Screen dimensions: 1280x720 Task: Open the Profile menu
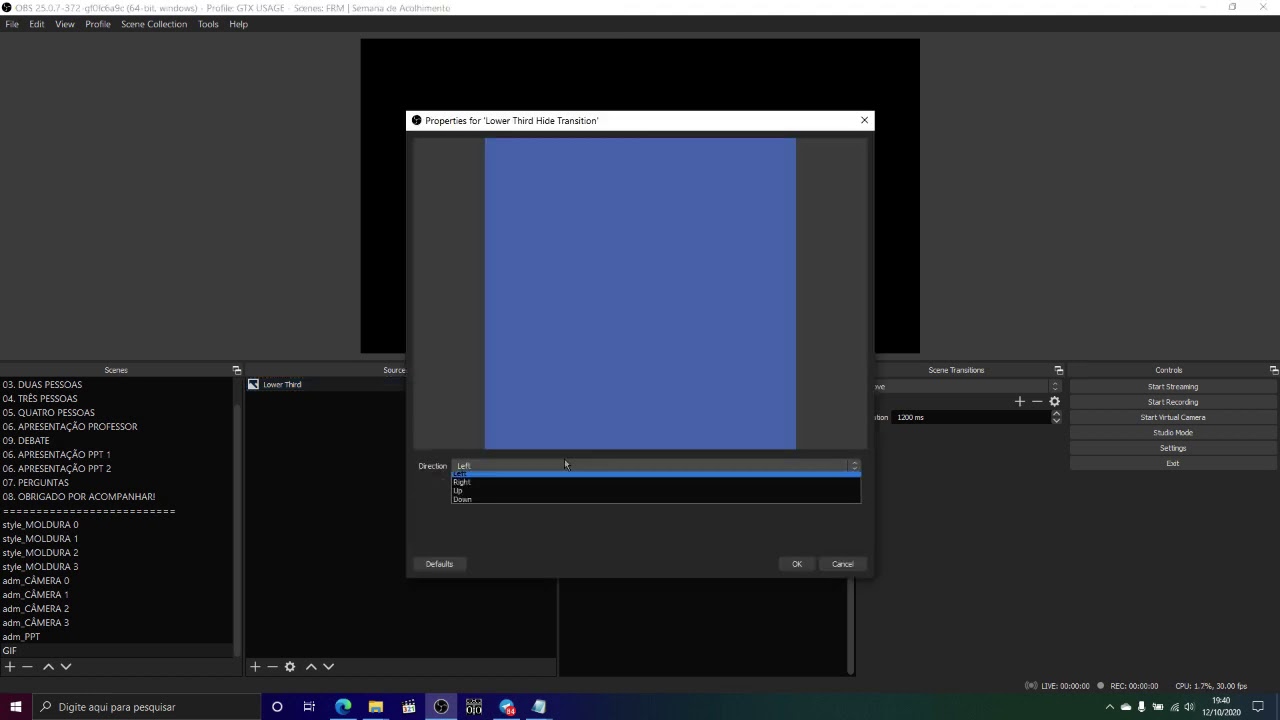pyautogui.click(x=98, y=24)
